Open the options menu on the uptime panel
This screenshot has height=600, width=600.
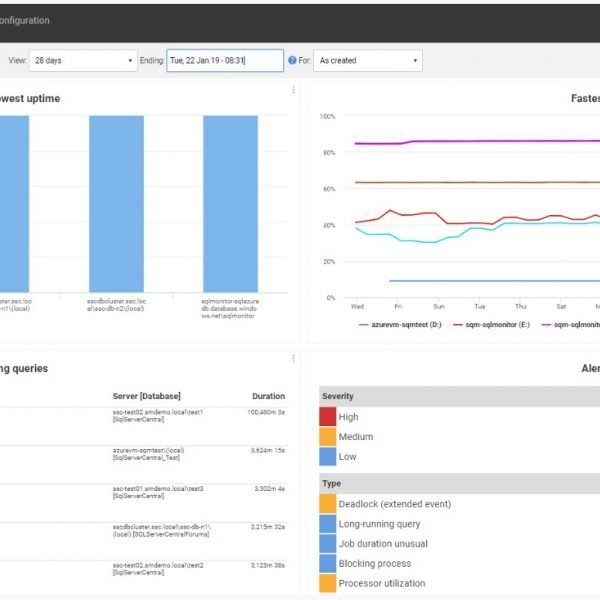click(x=293, y=90)
